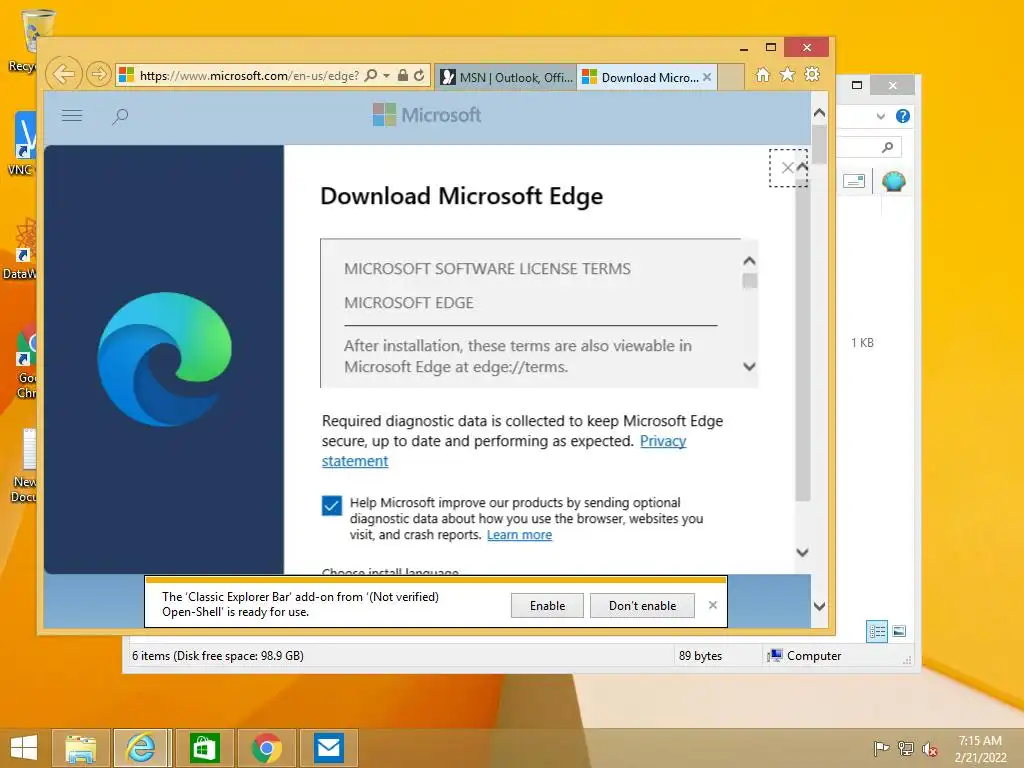Screen dimensions: 1024x768
Task: Open the IE Home page icon
Action: click(763, 74)
